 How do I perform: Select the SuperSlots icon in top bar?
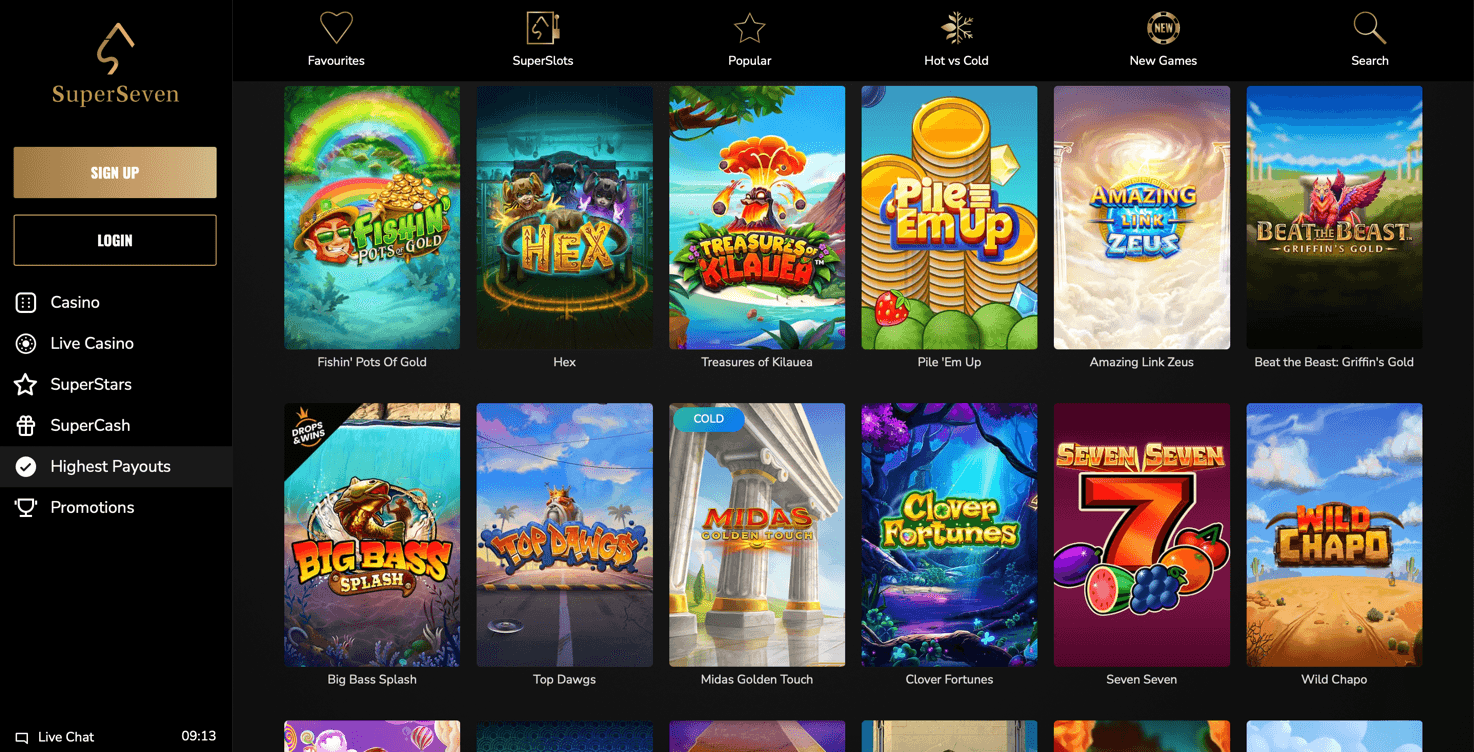[x=543, y=28]
